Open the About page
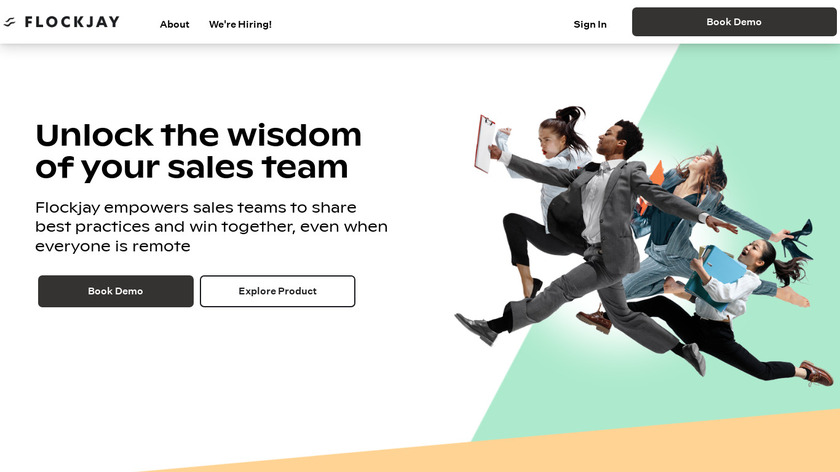 point(175,24)
